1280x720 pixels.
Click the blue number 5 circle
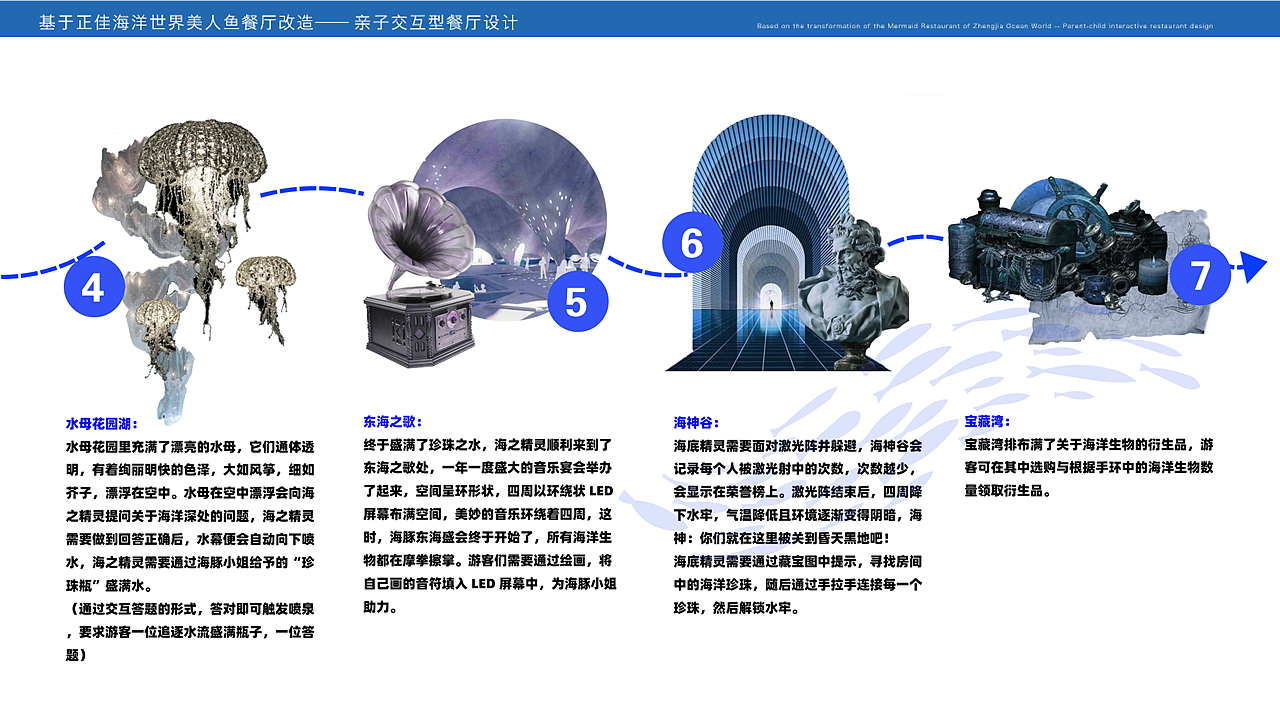(x=577, y=301)
